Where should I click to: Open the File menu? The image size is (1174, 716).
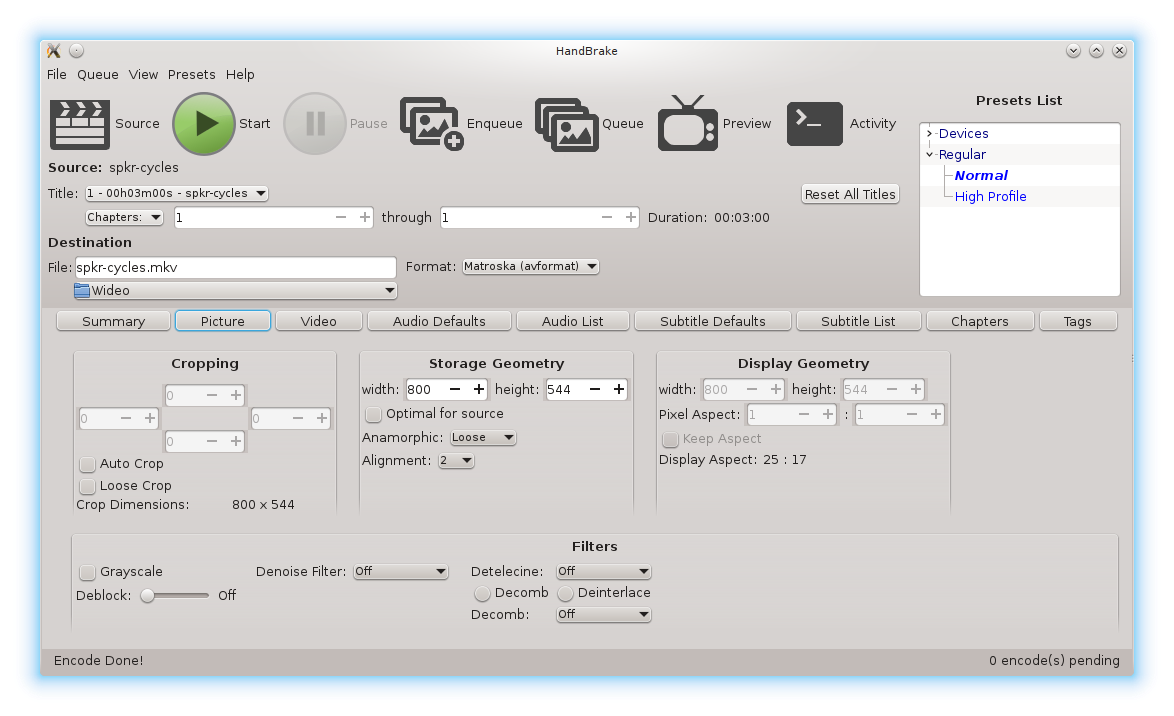57,74
